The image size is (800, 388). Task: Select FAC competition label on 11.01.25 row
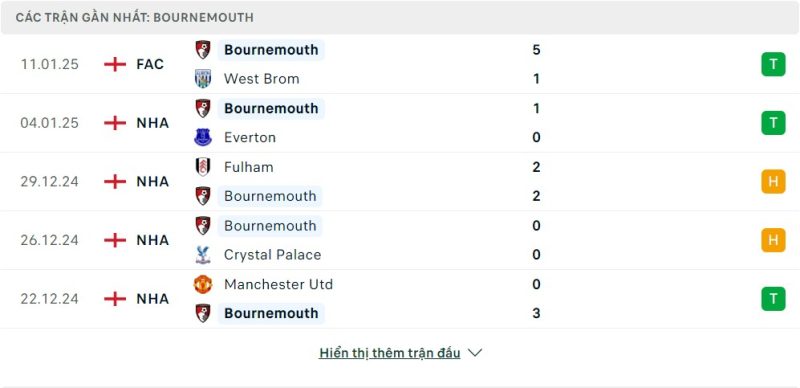[150, 64]
